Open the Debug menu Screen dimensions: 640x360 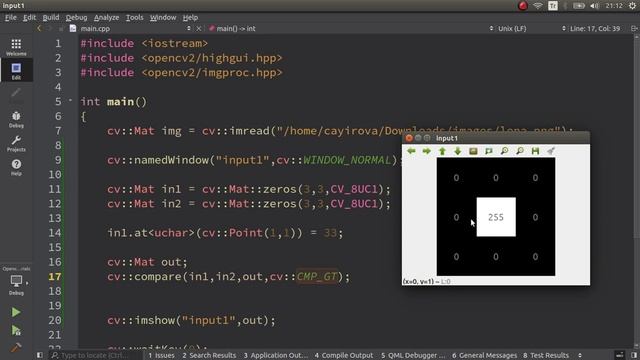(76, 18)
